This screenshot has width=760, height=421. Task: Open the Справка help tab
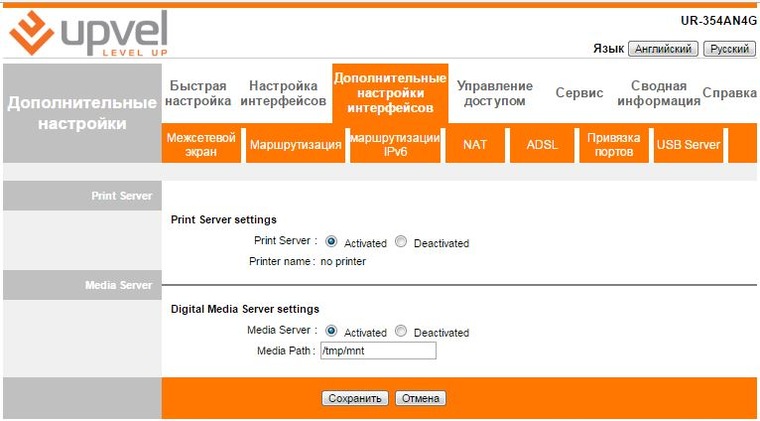click(729, 93)
